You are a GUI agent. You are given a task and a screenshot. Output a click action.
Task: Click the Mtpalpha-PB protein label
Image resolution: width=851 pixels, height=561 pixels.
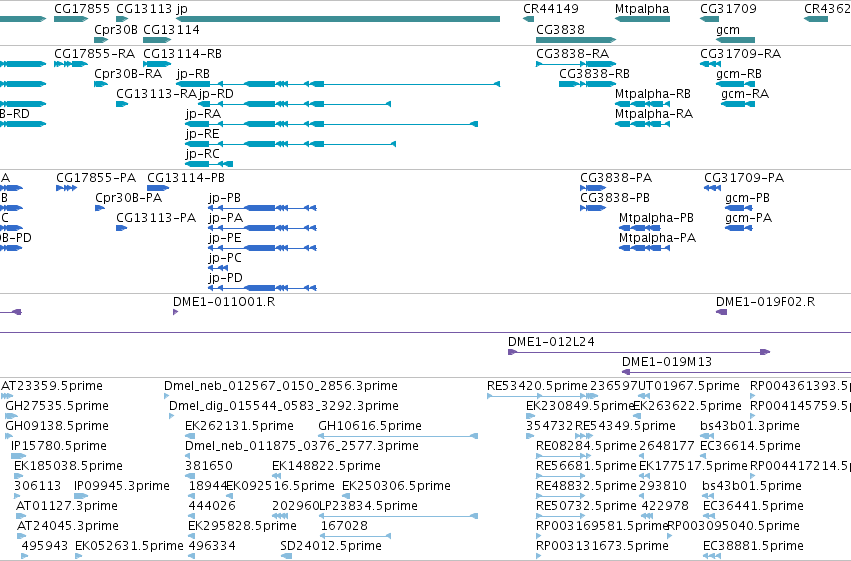656,218
